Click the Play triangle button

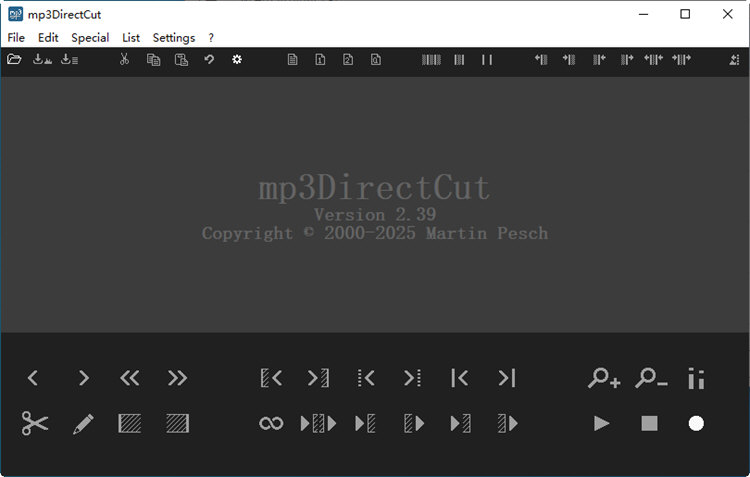pyautogui.click(x=602, y=423)
